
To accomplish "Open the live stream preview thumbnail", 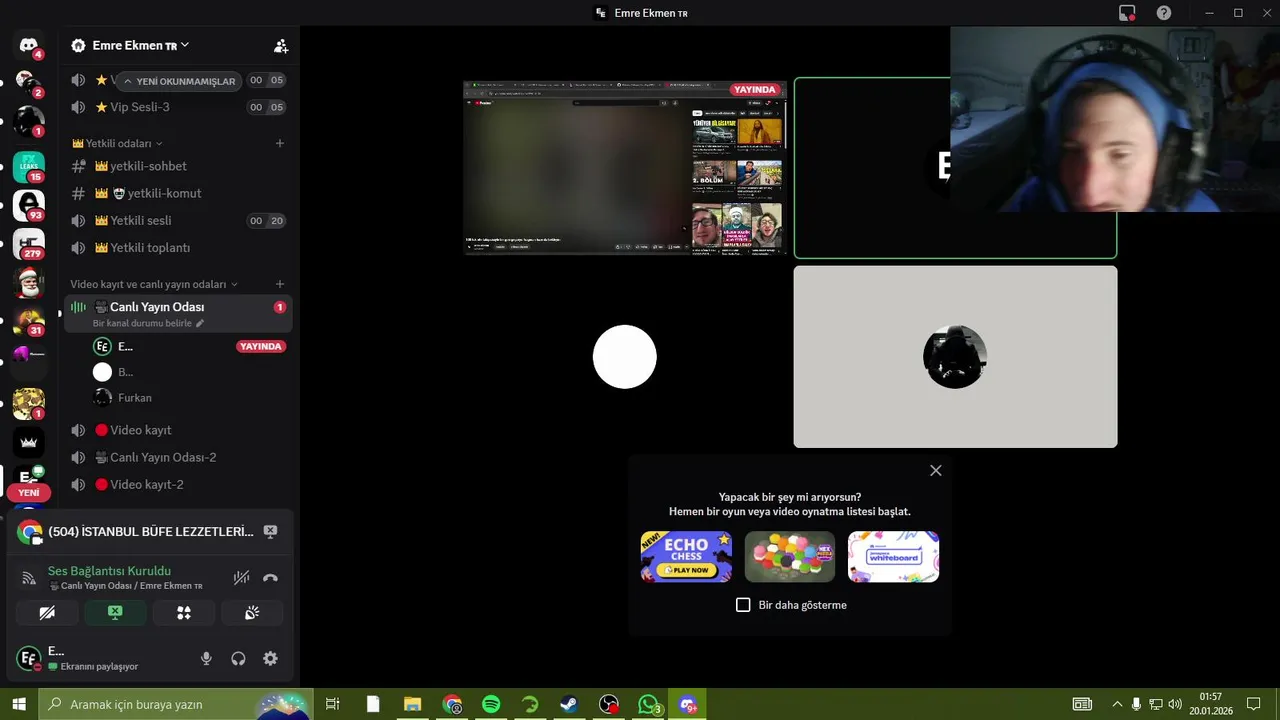I will point(624,168).
